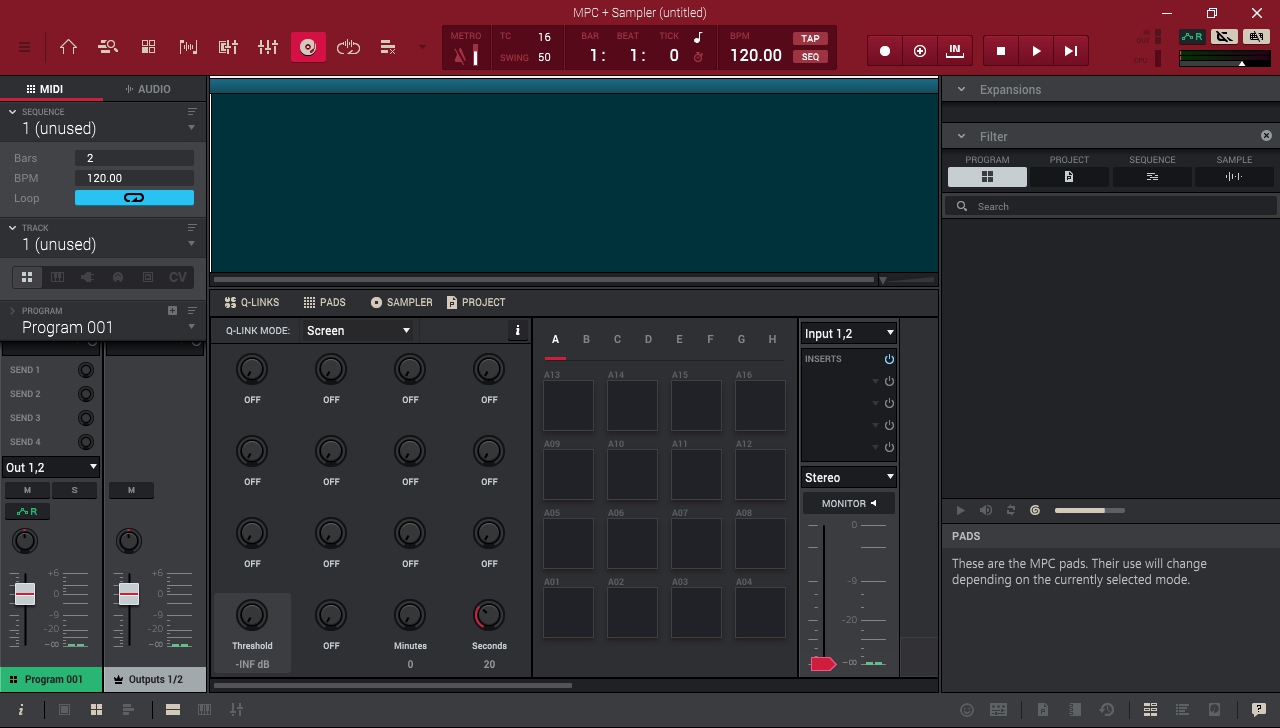
Task: Switch to the AUDIO tab
Action: pos(147,89)
